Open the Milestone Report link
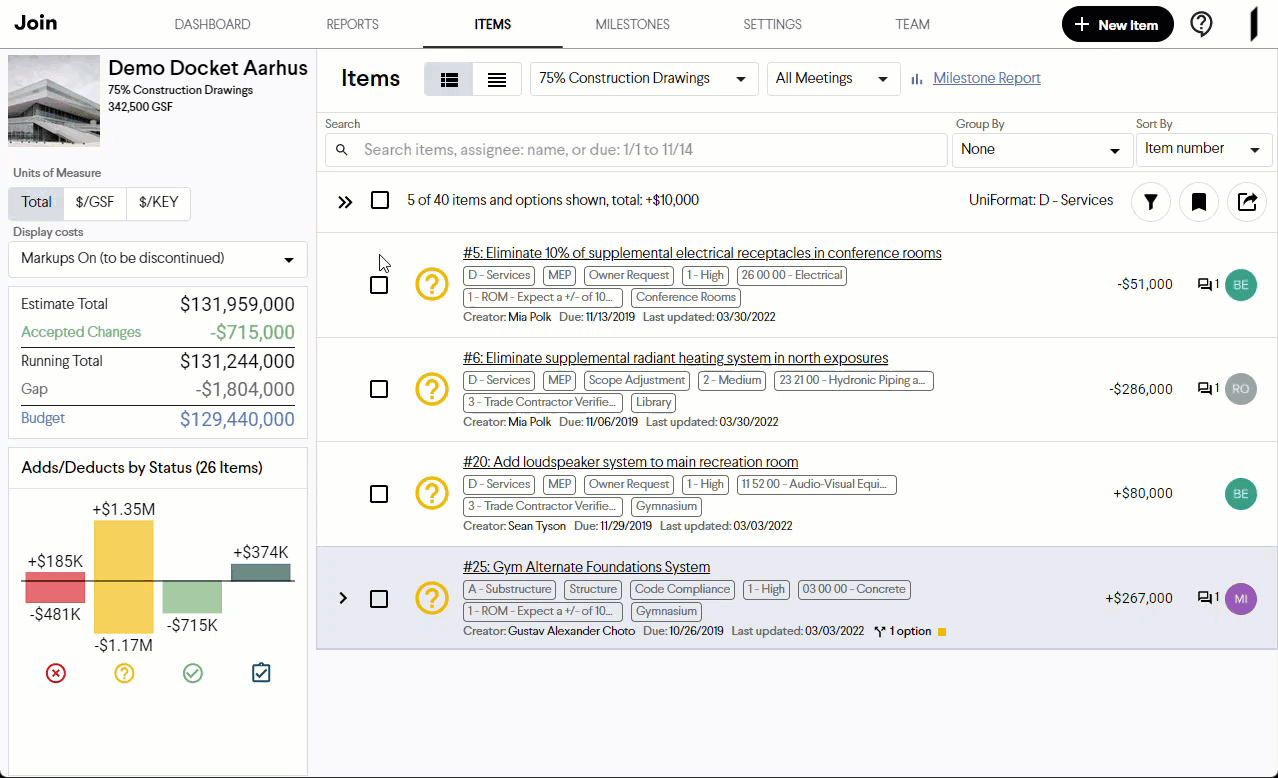 [x=987, y=78]
